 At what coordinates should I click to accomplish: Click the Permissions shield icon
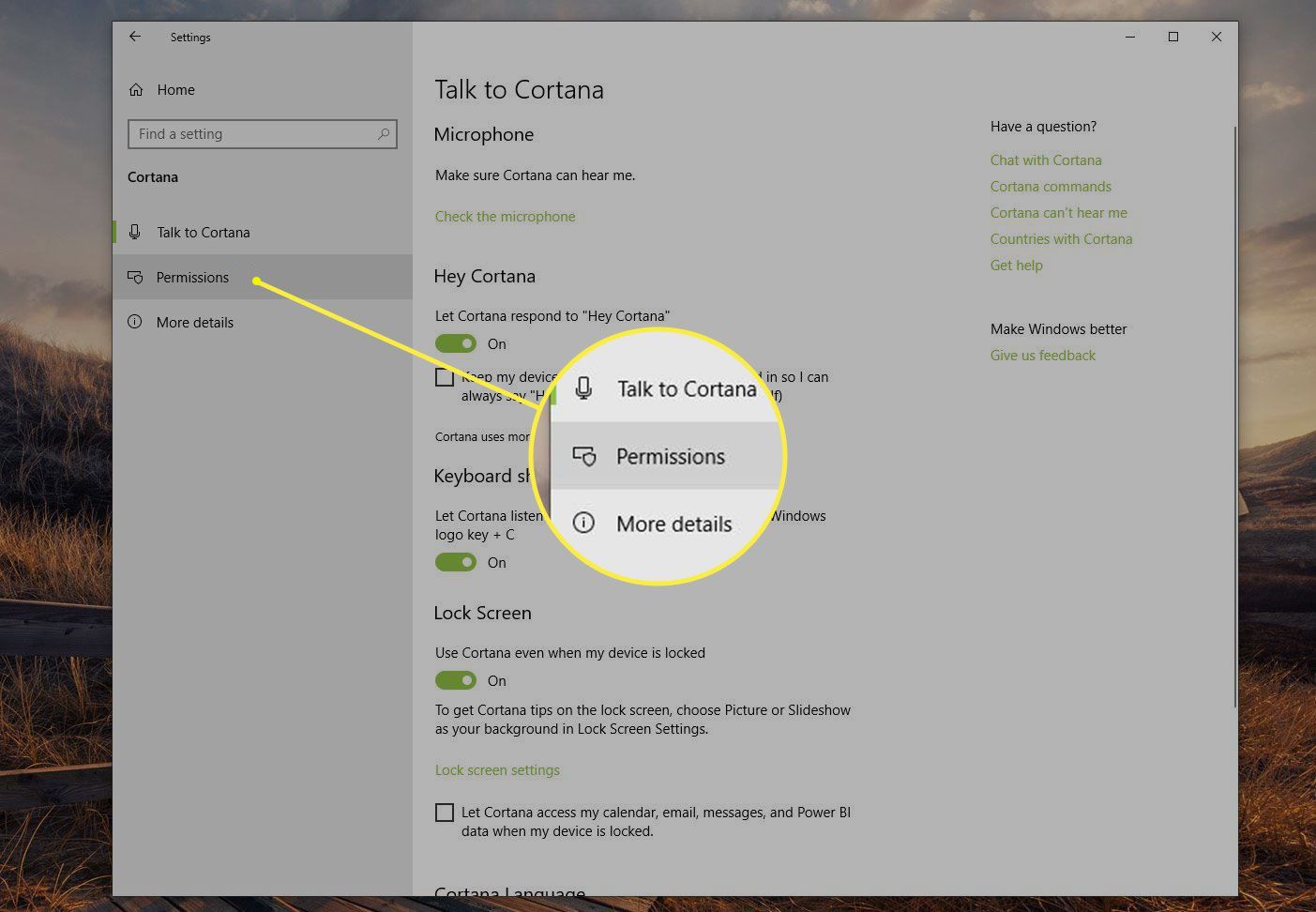(135, 278)
